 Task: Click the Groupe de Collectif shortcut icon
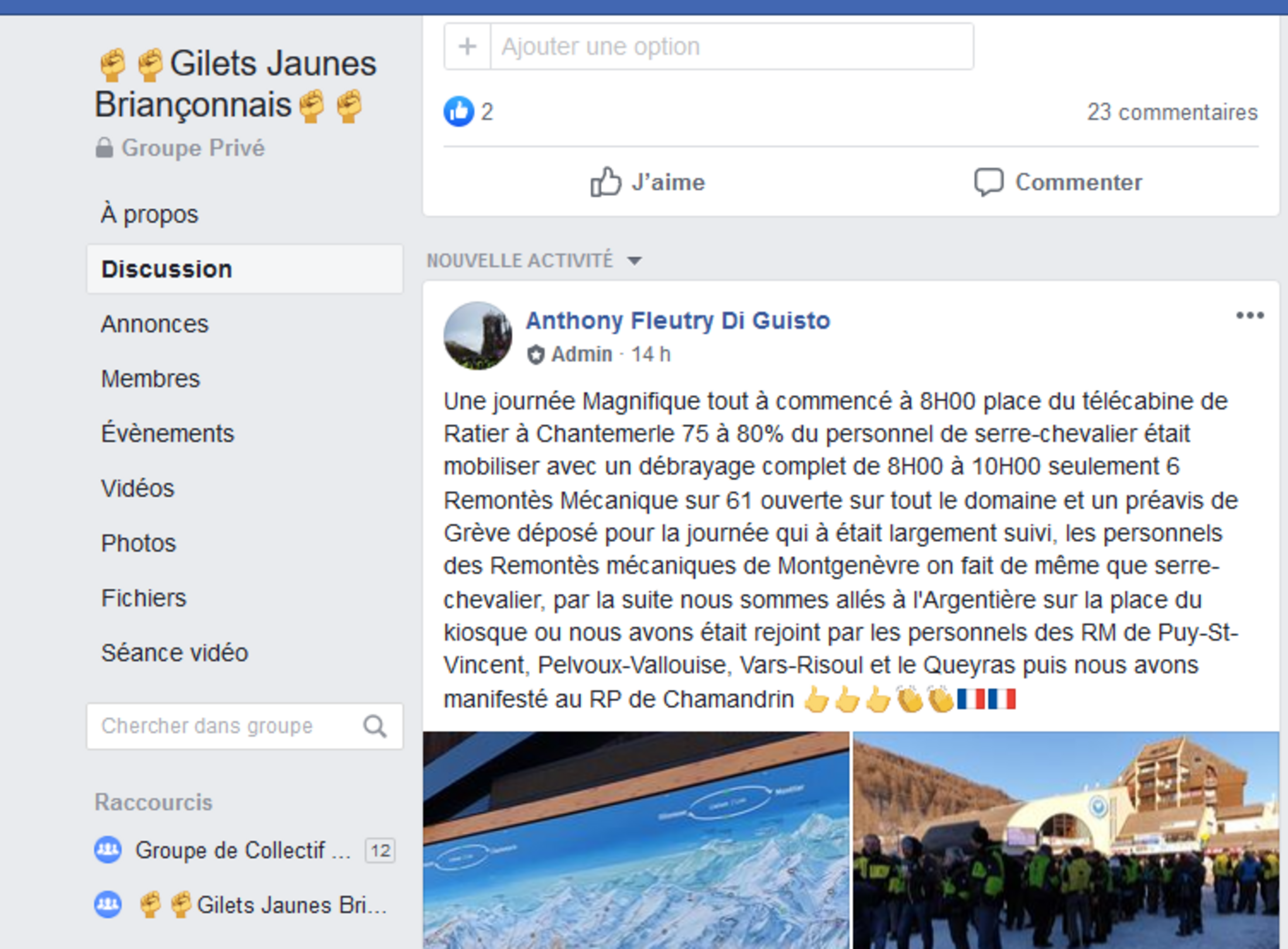point(108,850)
